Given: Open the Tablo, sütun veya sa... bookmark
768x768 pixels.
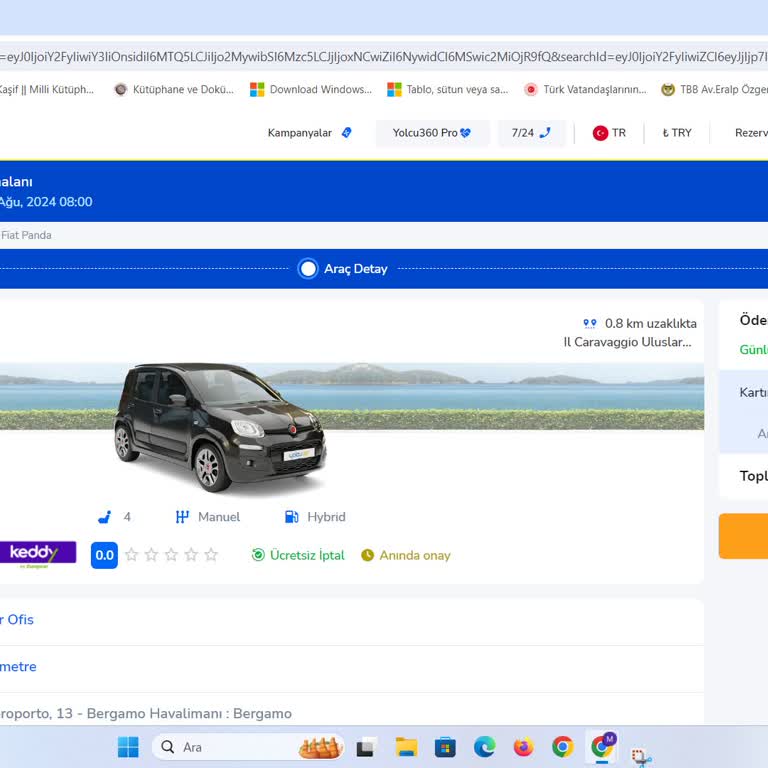Looking at the screenshot, I should click(448, 89).
